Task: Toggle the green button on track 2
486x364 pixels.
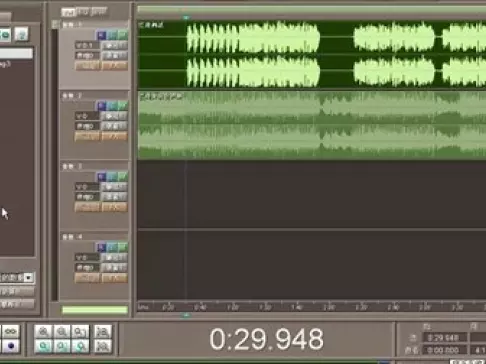Action: [x=123, y=106]
